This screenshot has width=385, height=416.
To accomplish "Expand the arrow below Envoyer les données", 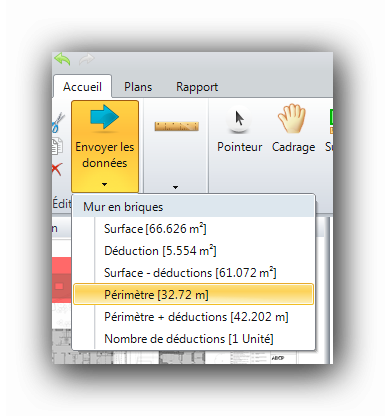I will (x=104, y=184).
